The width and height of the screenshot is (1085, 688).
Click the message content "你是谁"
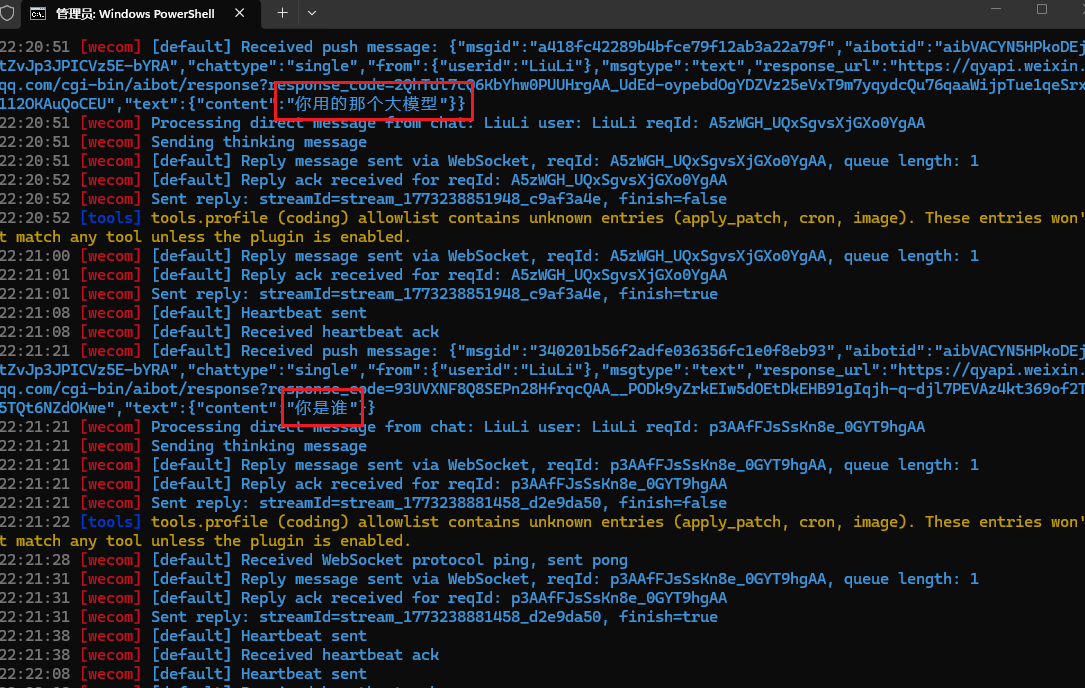[x=322, y=408]
